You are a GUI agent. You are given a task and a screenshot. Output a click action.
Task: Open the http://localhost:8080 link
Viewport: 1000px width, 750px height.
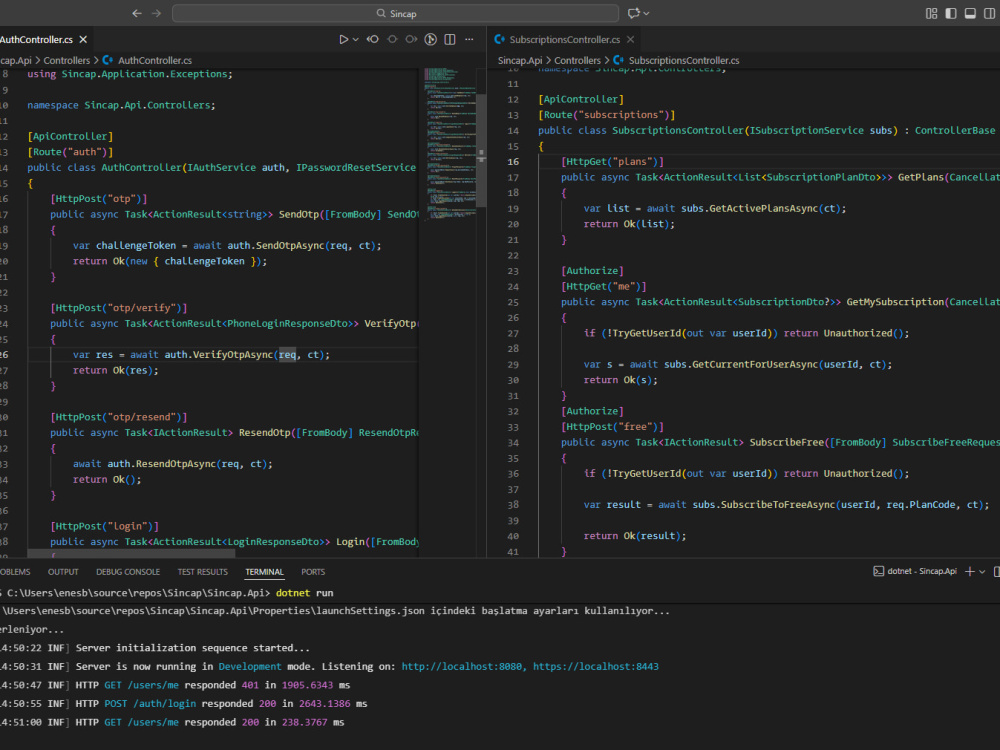point(464,666)
